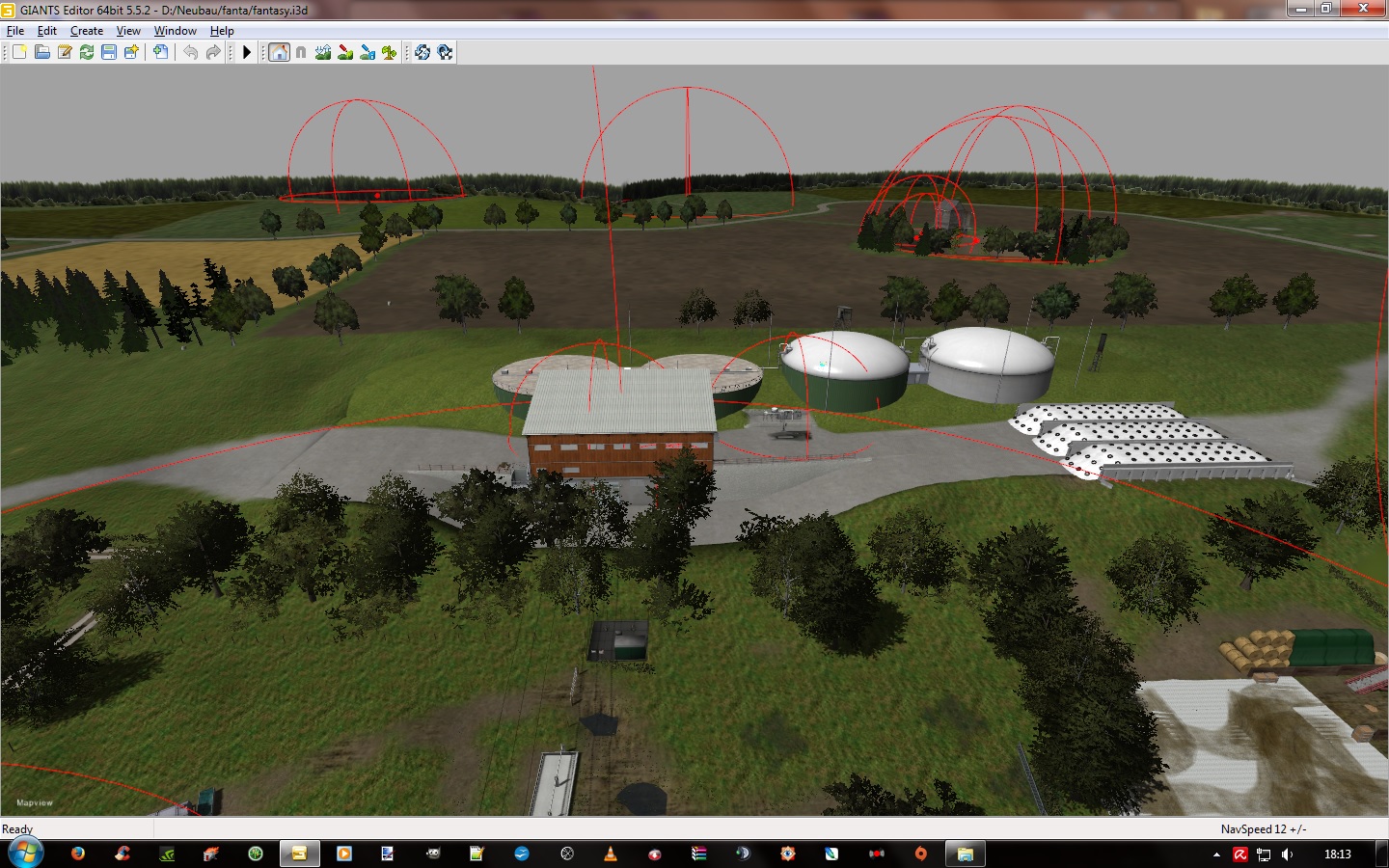
Task: Select the Terrain Sculpt Mode icon
Action: [x=323, y=52]
